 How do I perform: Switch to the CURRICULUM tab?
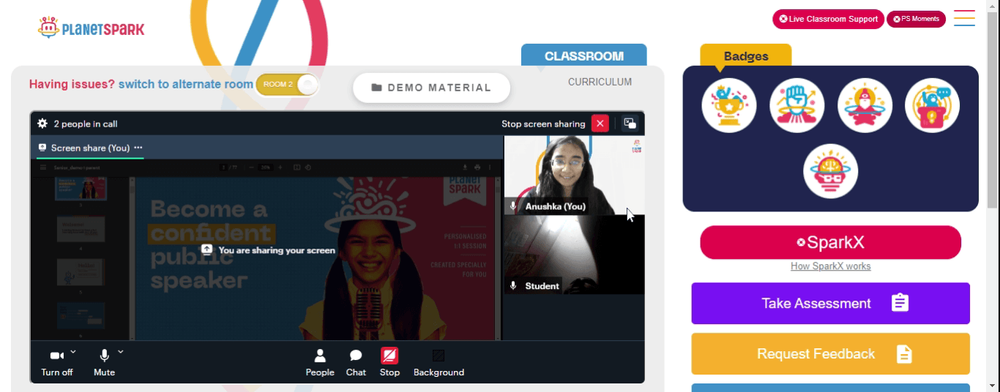pyautogui.click(x=600, y=82)
